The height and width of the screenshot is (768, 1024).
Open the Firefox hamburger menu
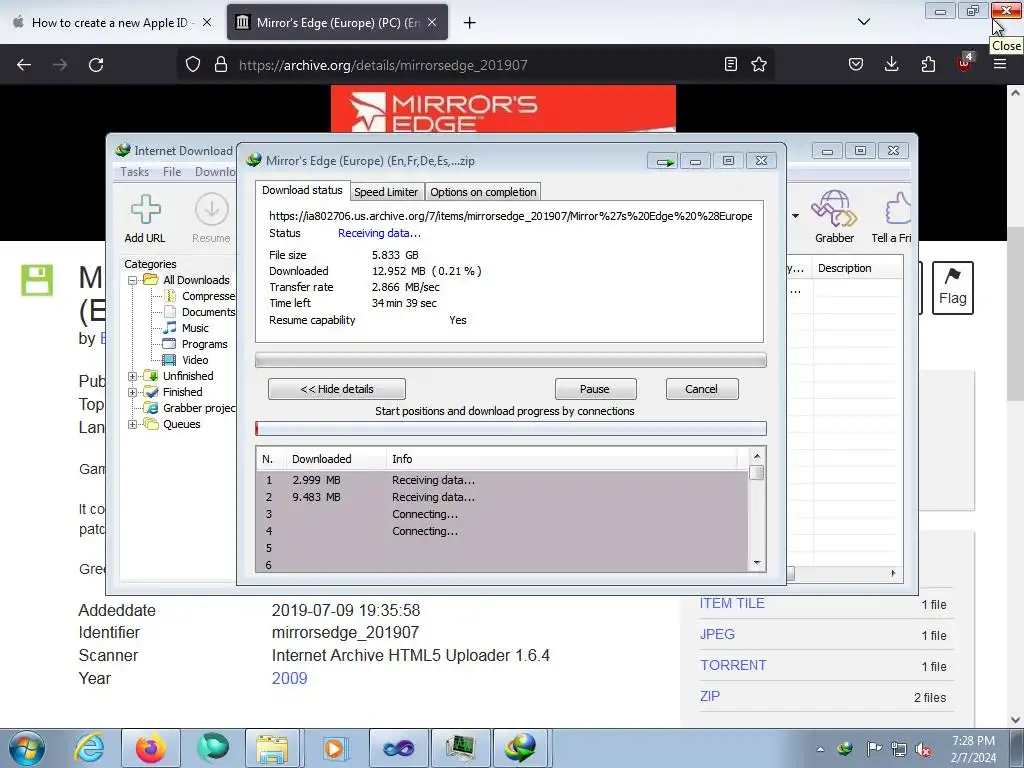1000,64
